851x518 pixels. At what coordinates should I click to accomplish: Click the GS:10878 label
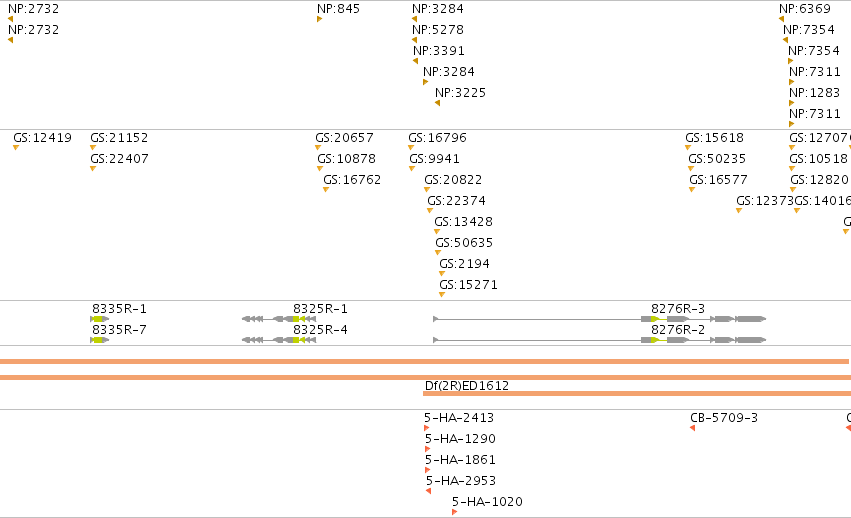(x=346, y=159)
